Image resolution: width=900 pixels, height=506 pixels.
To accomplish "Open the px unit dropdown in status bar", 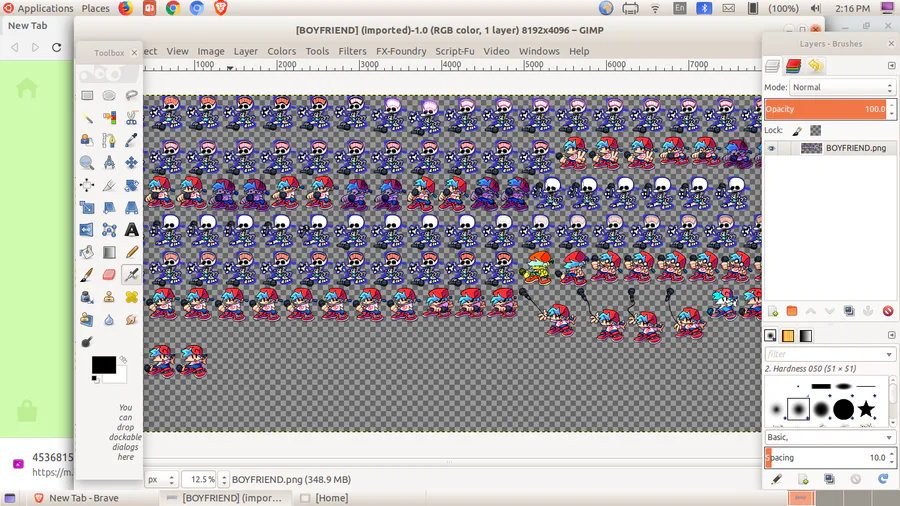I will point(161,479).
